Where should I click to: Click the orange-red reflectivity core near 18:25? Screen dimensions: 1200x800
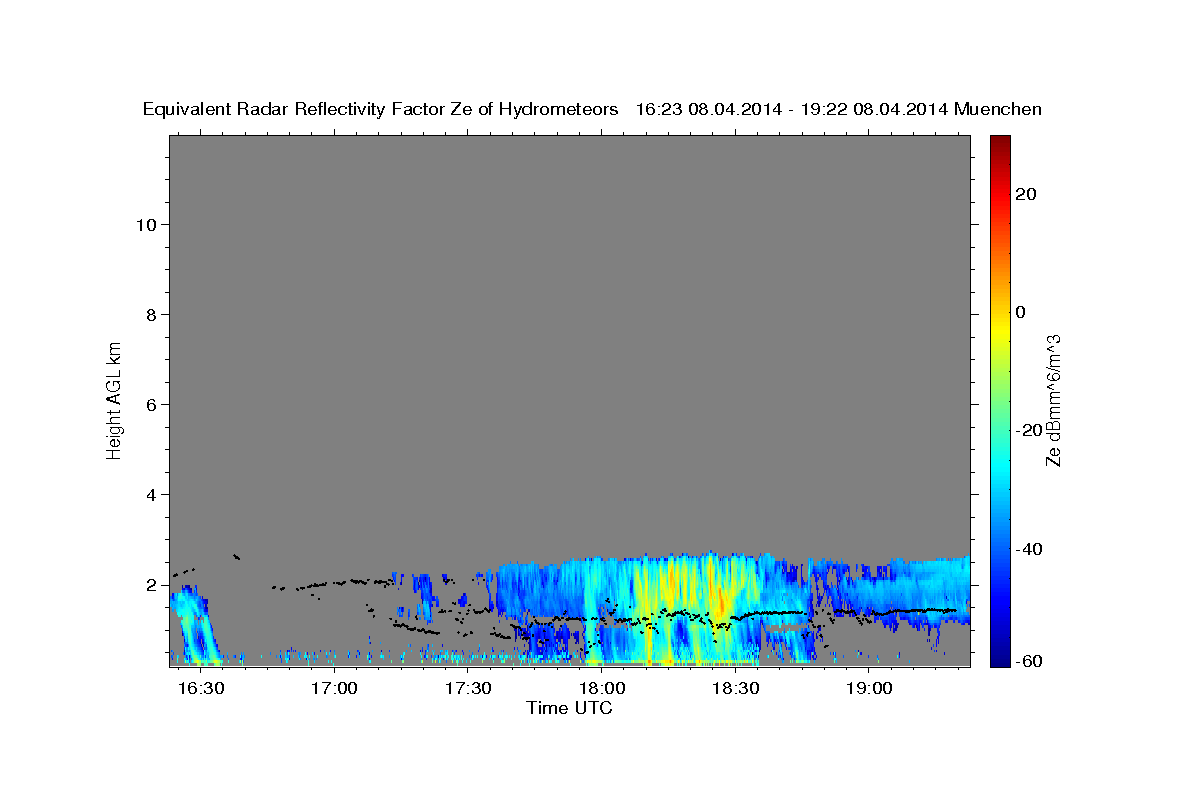(x=718, y=600)
